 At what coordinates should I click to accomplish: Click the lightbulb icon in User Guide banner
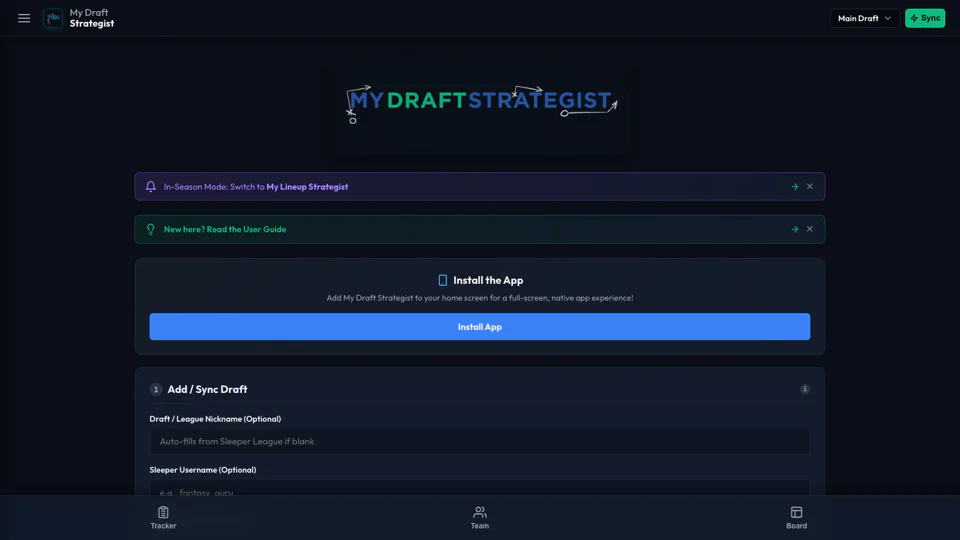tap(151, 229)
